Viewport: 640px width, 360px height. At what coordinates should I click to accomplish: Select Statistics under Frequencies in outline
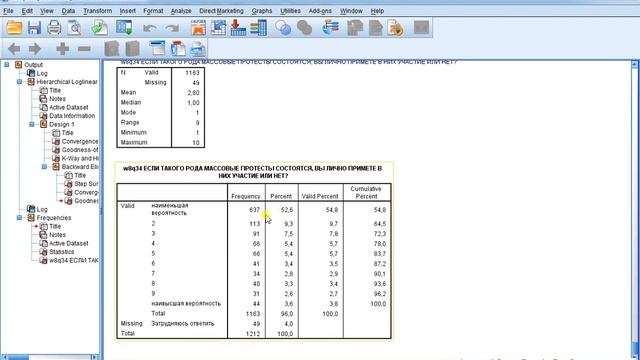point(62,251)
